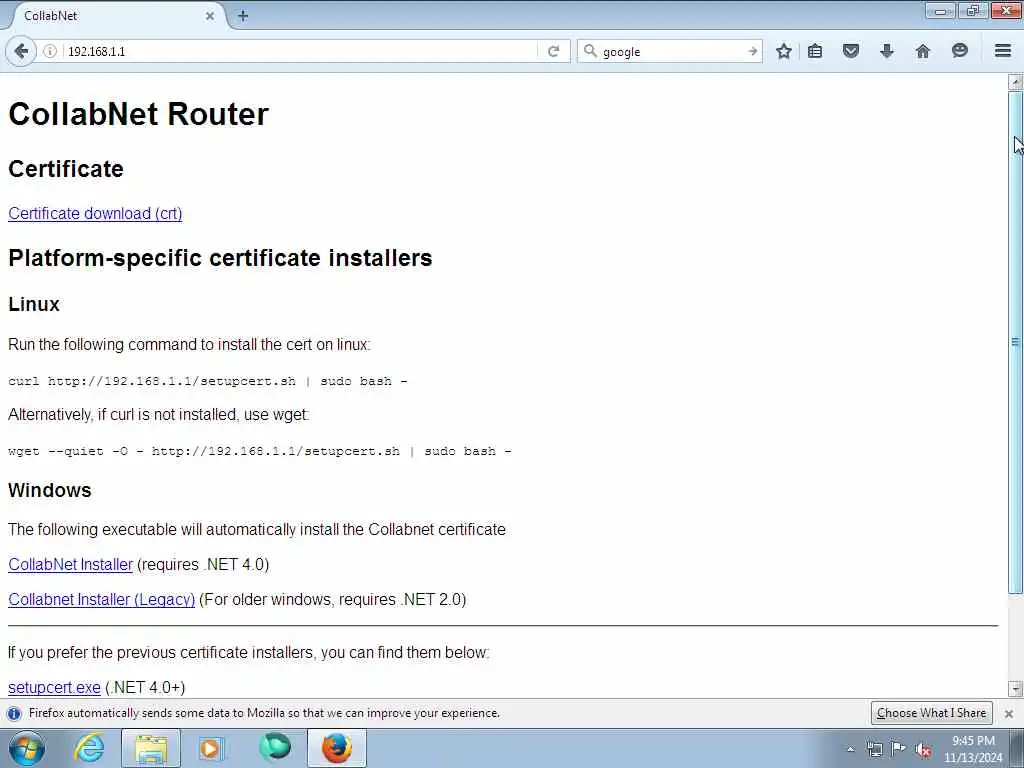Click the wget --quiet command text
1024x768 pixels.
[260, 451]
